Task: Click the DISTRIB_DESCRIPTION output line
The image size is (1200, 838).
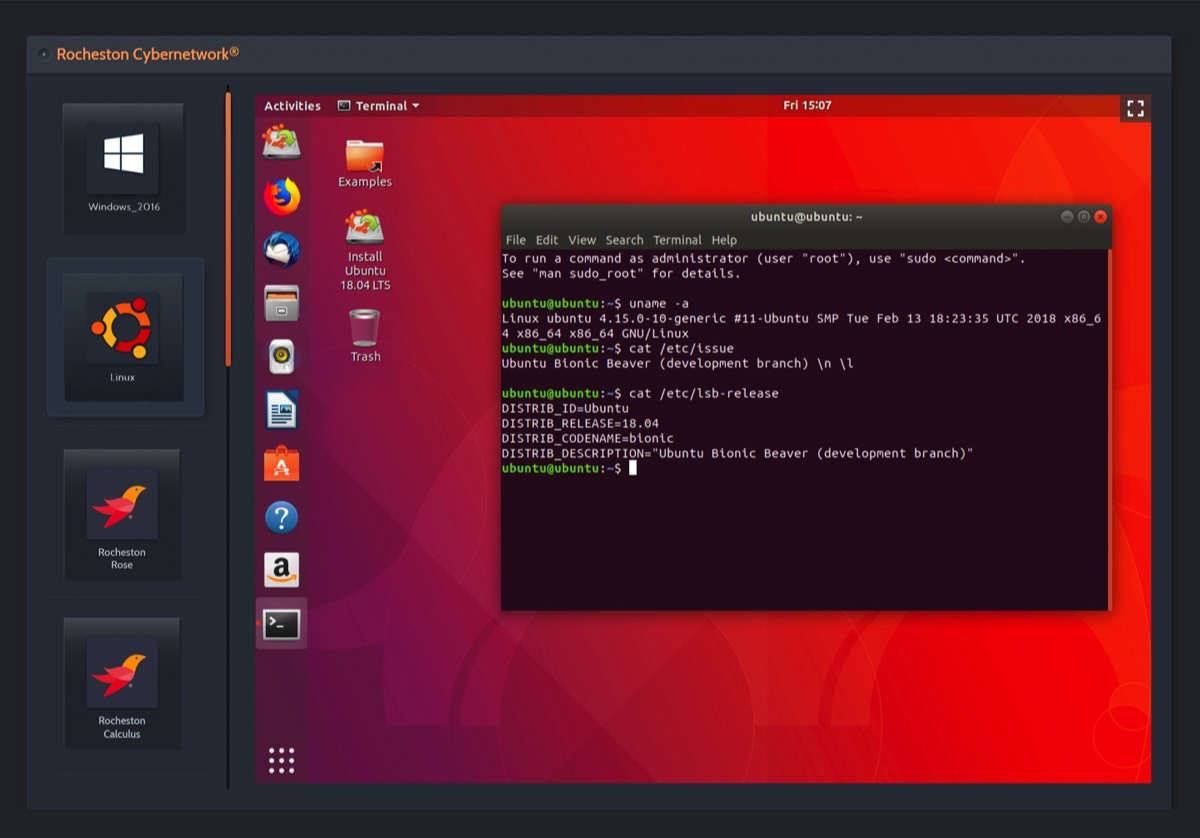Action: (738, 453)
